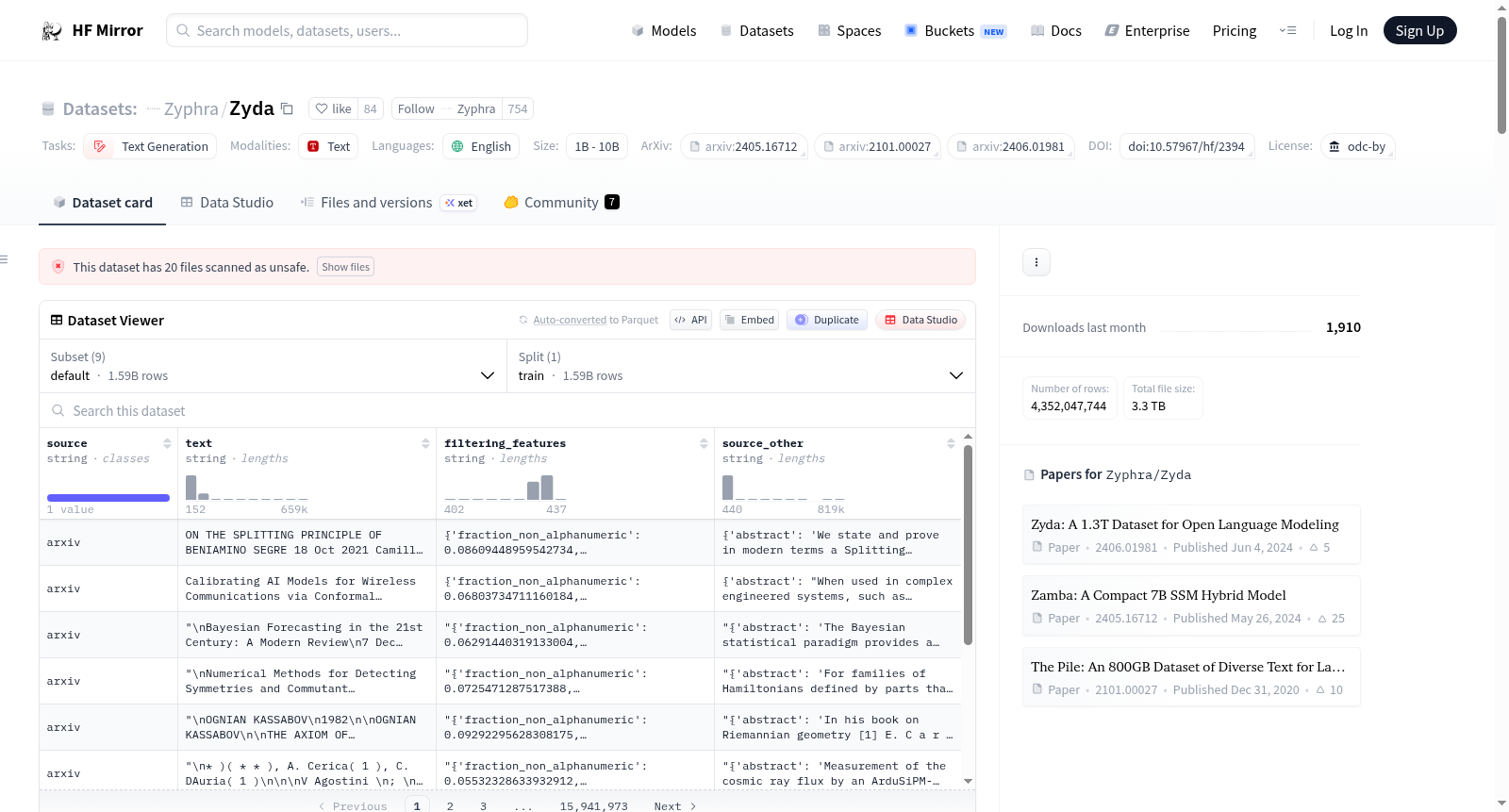This screenshot has height=812, width=1509.
Task: Click upvote icon on The Pile paper
Action: (1320, 690)
